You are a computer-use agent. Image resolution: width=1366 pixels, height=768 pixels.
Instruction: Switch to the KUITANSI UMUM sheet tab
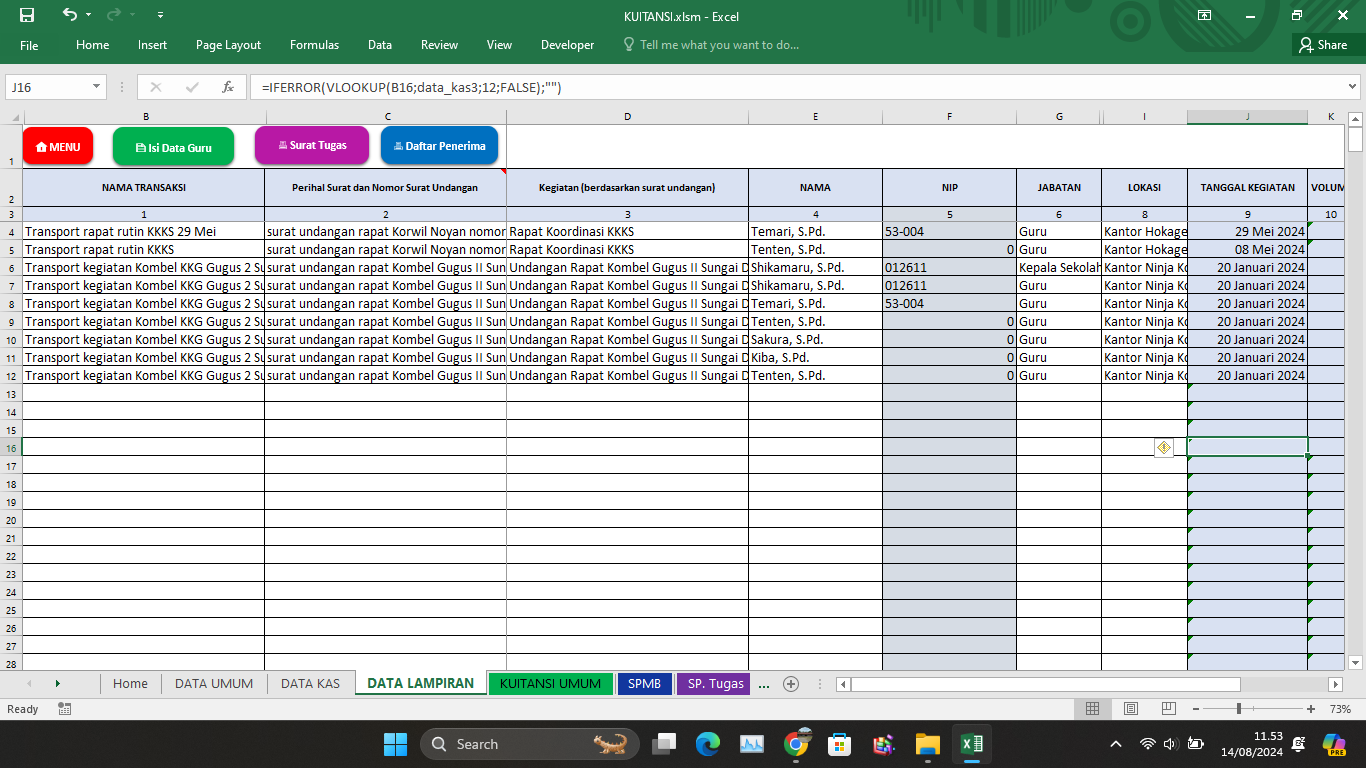tap(550, 684)
